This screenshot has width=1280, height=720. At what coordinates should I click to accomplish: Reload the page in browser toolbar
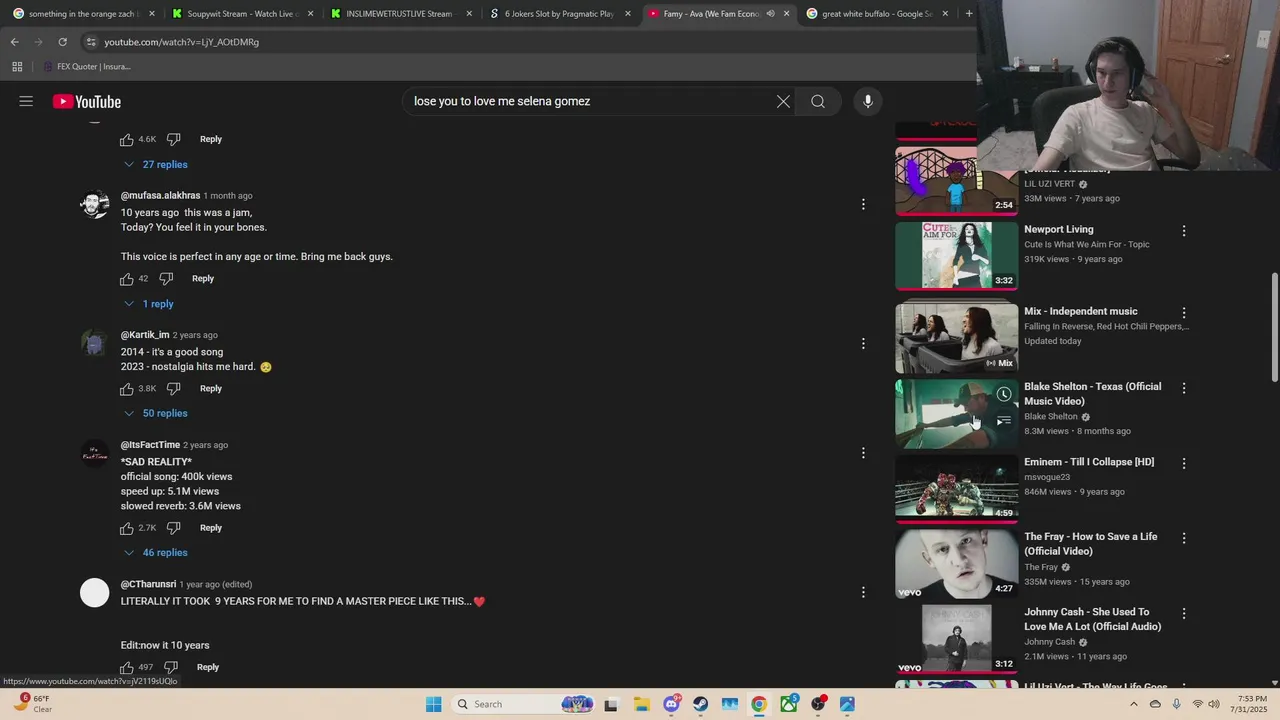(x=62, y=42)
